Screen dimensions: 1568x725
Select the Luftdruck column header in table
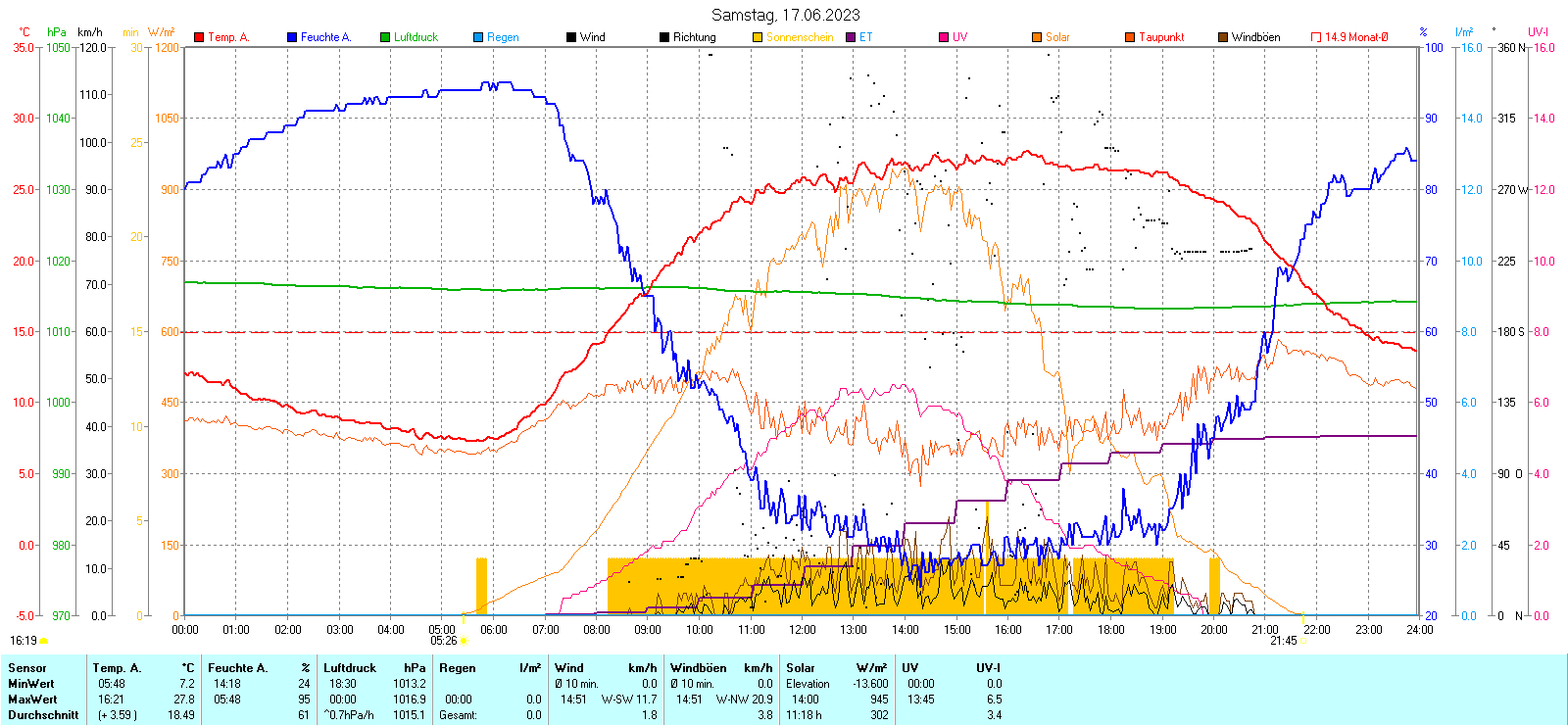pyautogui.click(x=350, y=668)
